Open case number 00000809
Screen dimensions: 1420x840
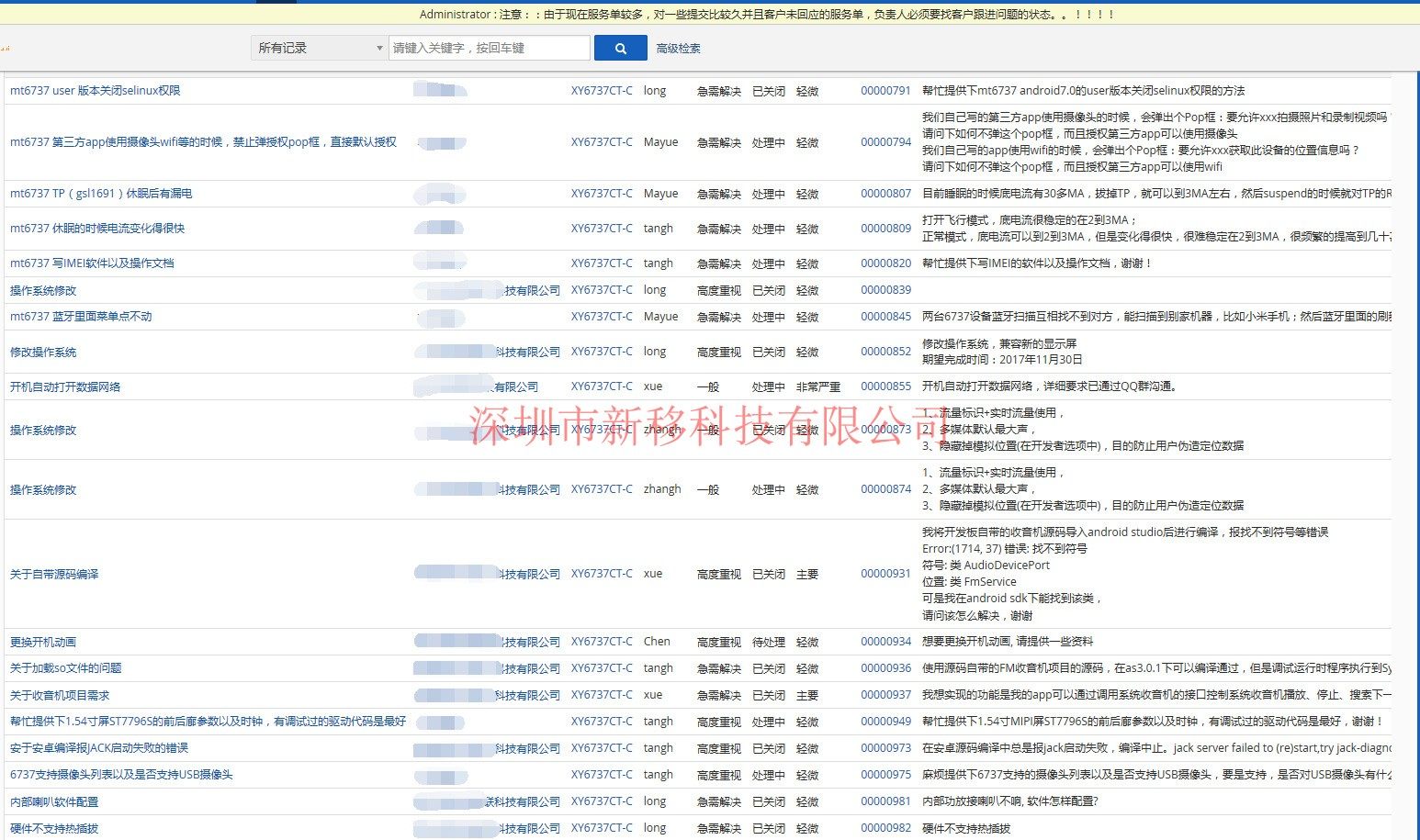click(885, 229)
